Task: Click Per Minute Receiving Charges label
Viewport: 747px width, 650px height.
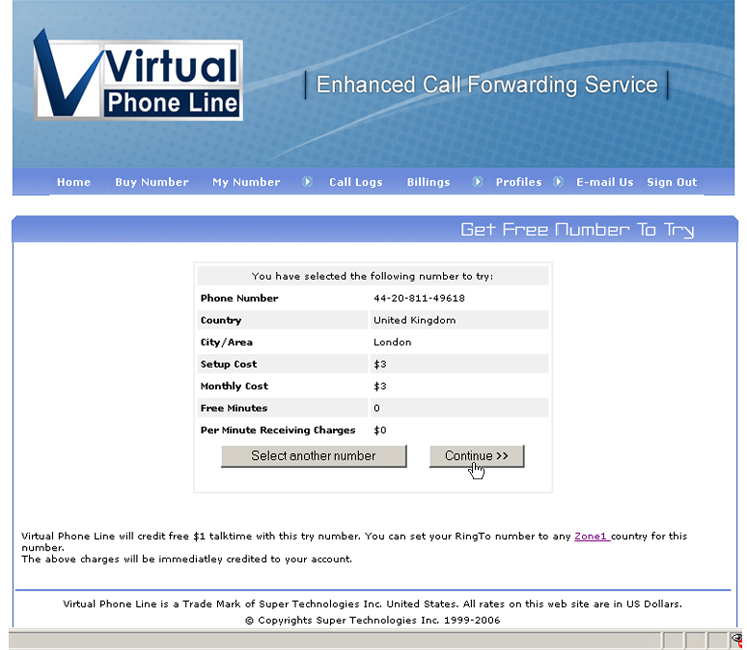Action: 278,430
